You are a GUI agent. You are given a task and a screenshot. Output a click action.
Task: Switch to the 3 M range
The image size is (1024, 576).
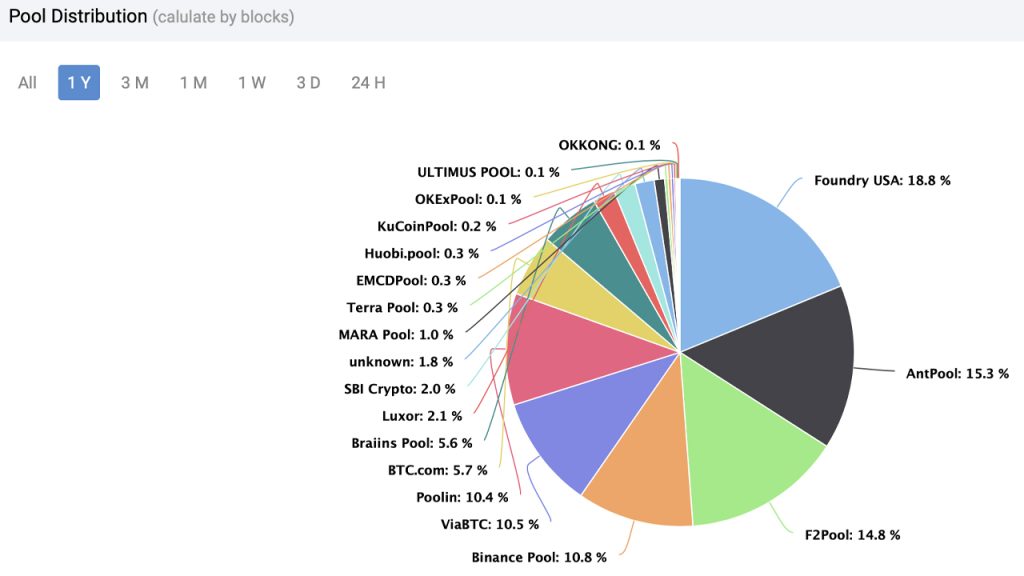coord(135,83)
